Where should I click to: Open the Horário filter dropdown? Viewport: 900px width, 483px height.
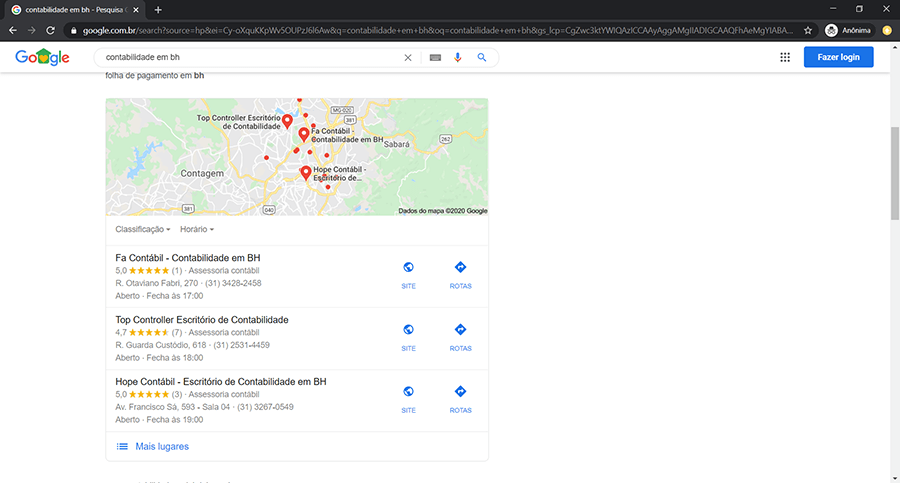[x=197, y=229]
